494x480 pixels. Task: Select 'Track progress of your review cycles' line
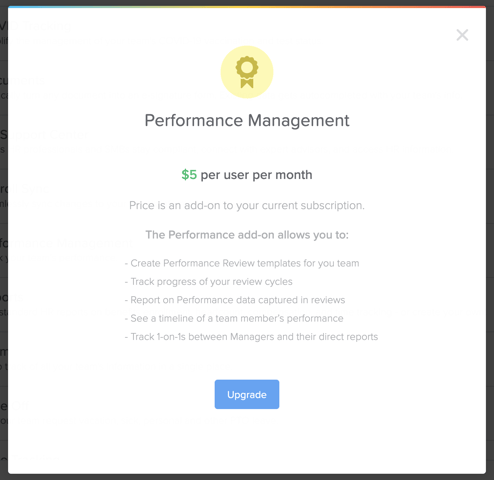click(x=209, y=282)
